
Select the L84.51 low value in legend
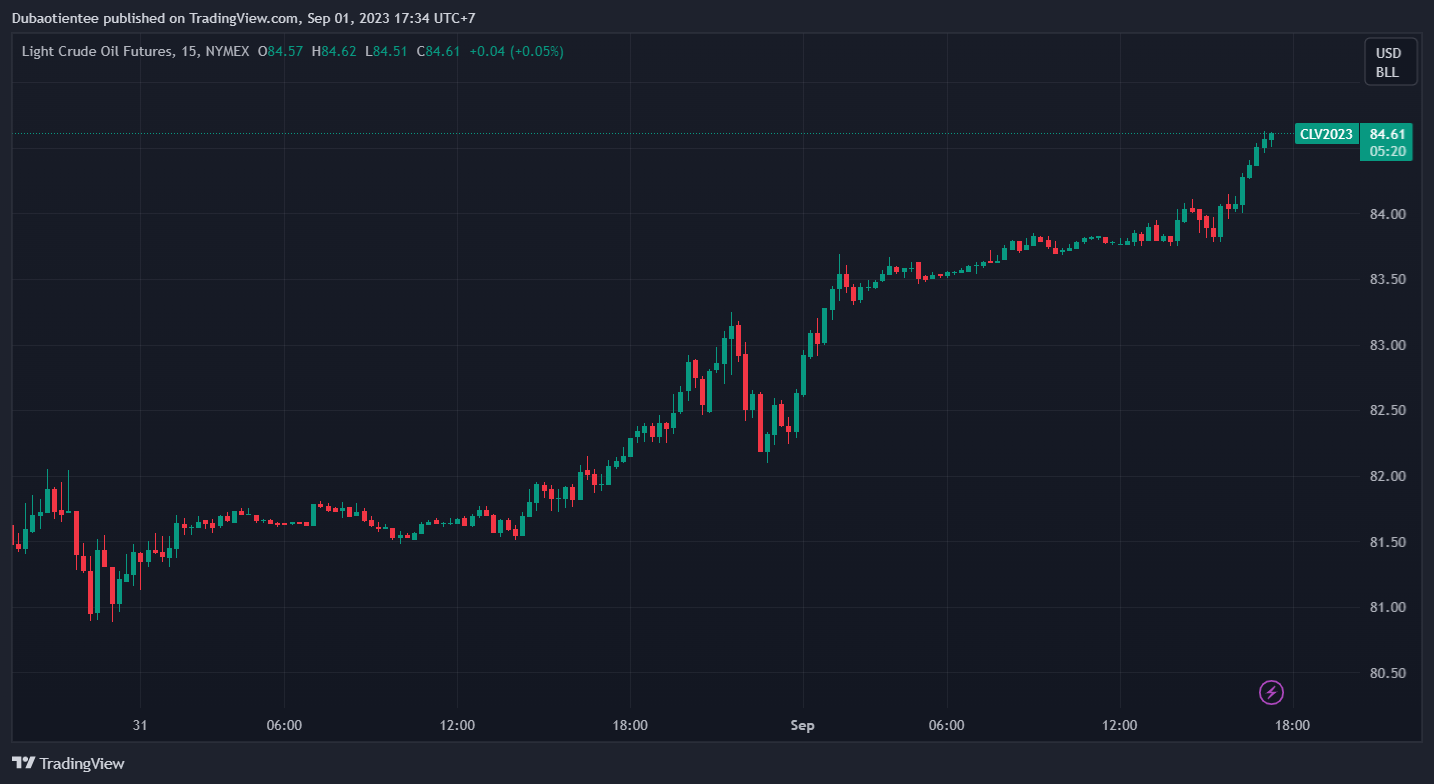(386, 51)
